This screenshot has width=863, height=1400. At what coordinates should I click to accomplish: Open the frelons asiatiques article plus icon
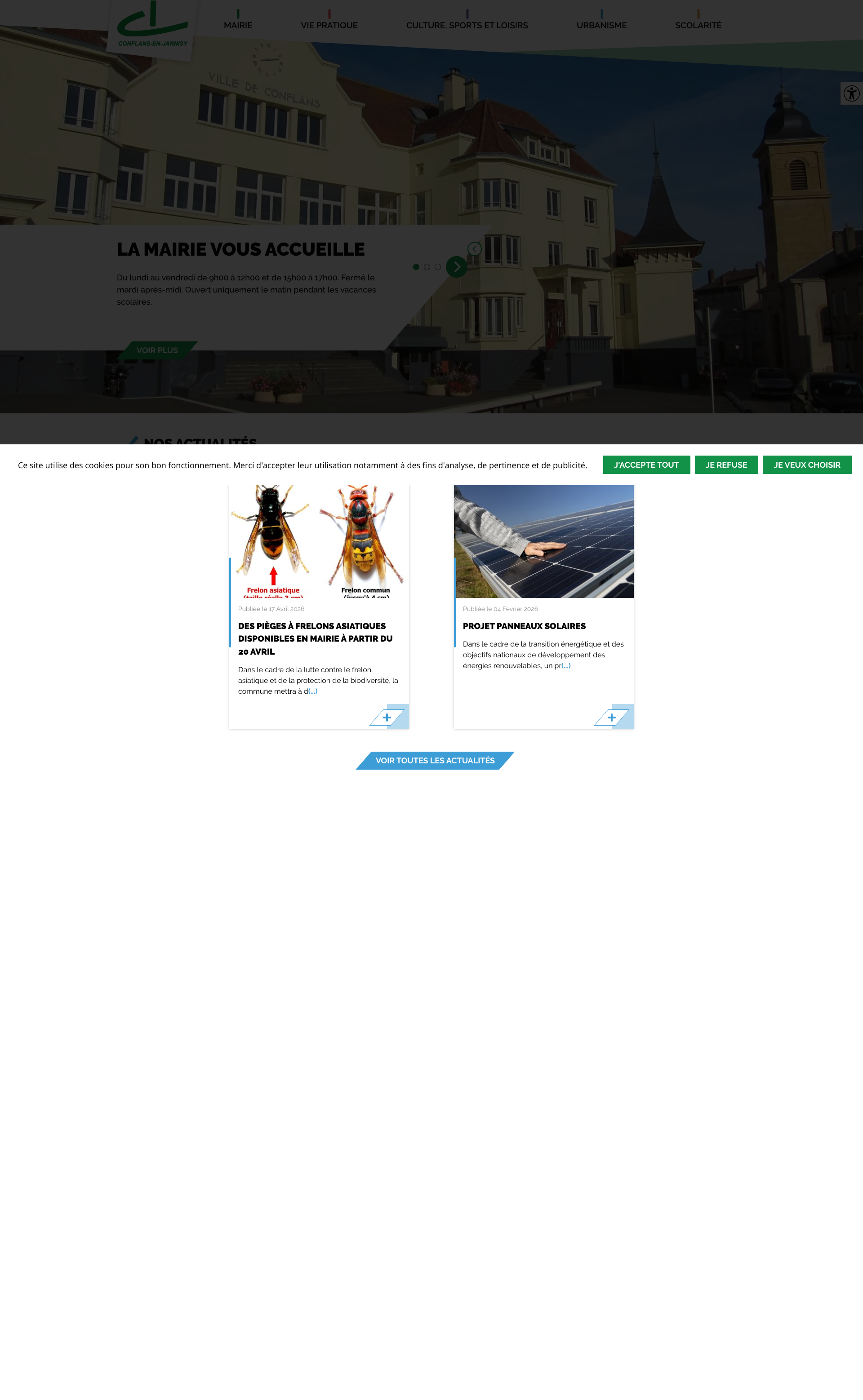387,717
